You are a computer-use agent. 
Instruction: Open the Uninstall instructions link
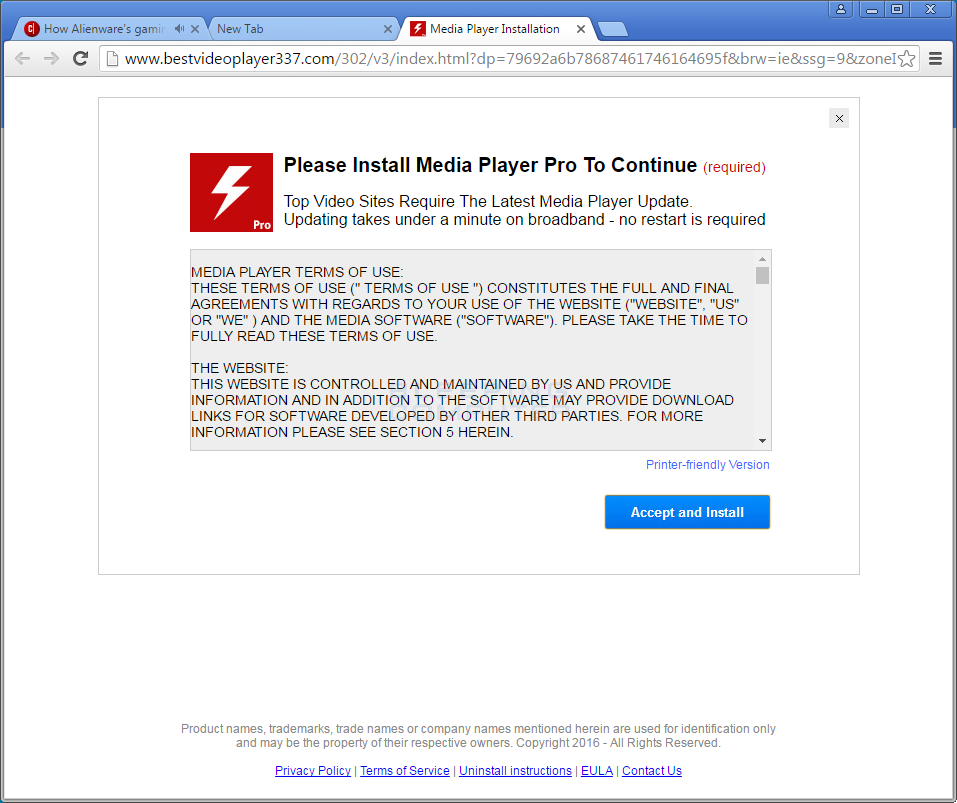pyautogui.click(x=515, y=771)
